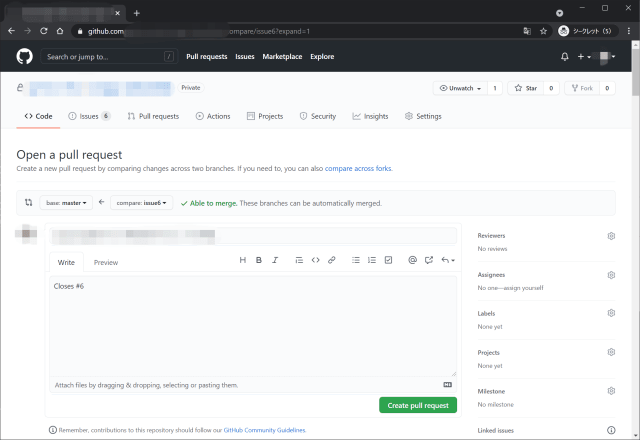Open Pull requests in top navigation
Image resolution: width=640 pixels, height=440 pixels.
pyautogui.click(x=207, y=57)
